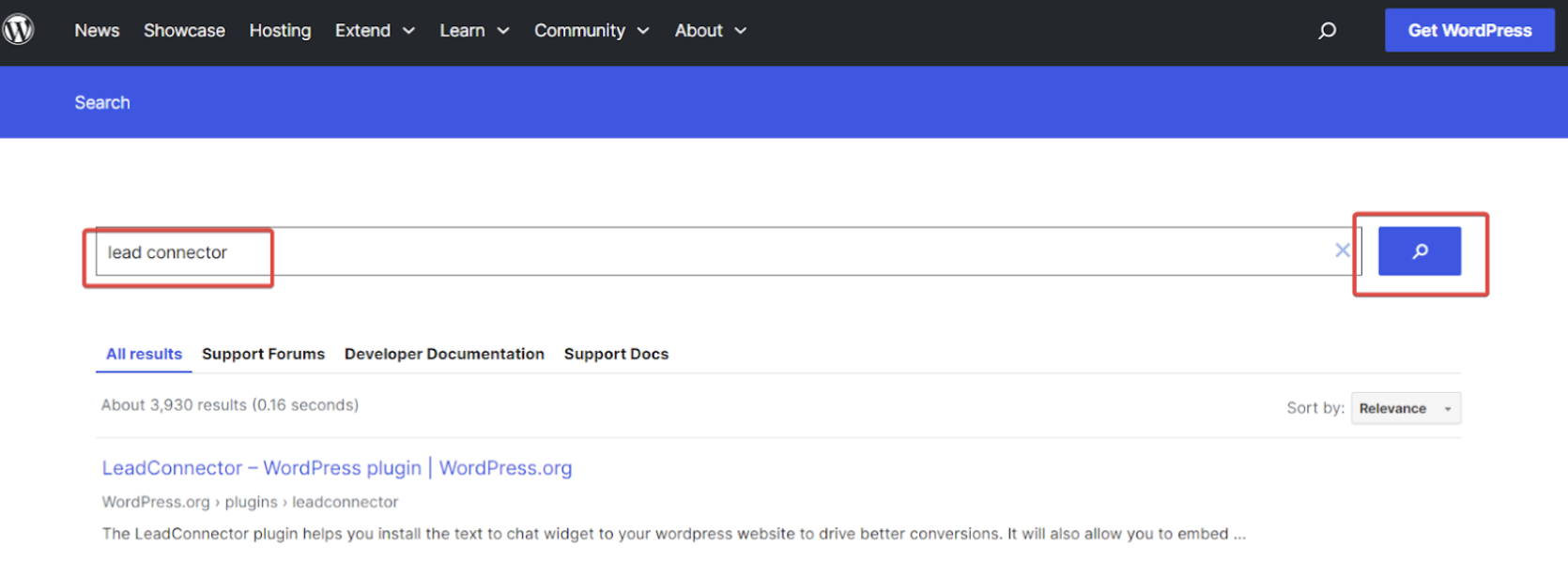Go to News in navigation bar
Screen dimensions: 1568x561
click(97, 31)
